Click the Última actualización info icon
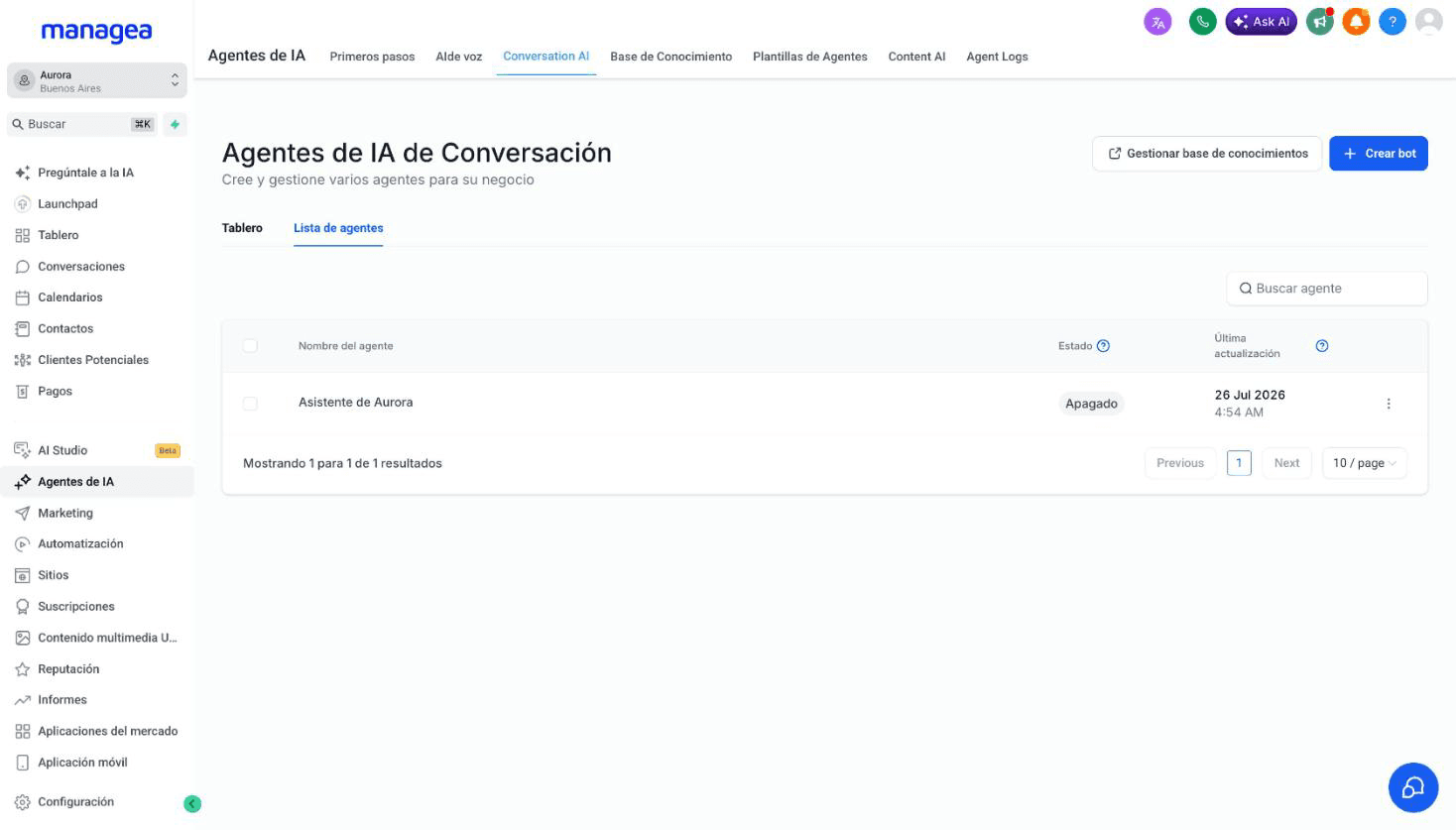Viewport: 1456px width, 830px height. tap(1322, 346)
